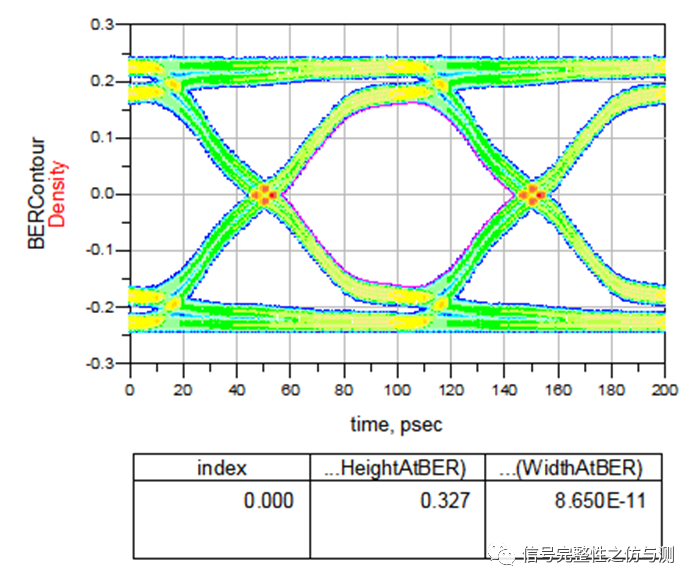Click the '...(WidthAtBER)' column header

point(571,468)
